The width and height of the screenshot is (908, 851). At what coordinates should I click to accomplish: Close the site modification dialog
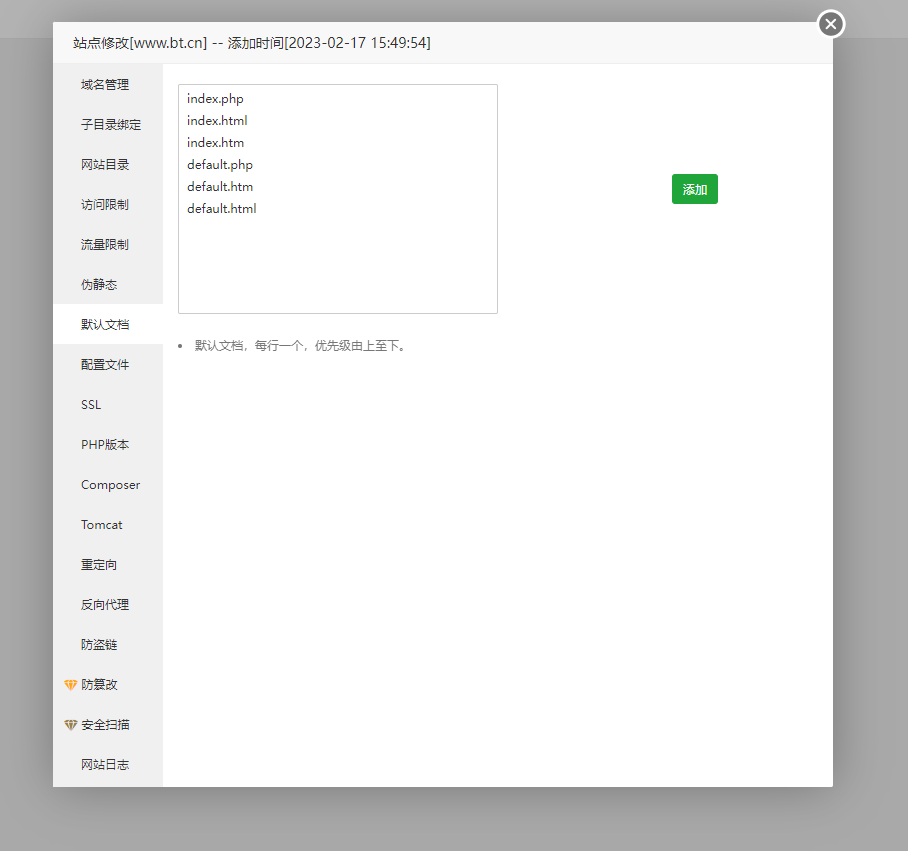click(831, 24)
